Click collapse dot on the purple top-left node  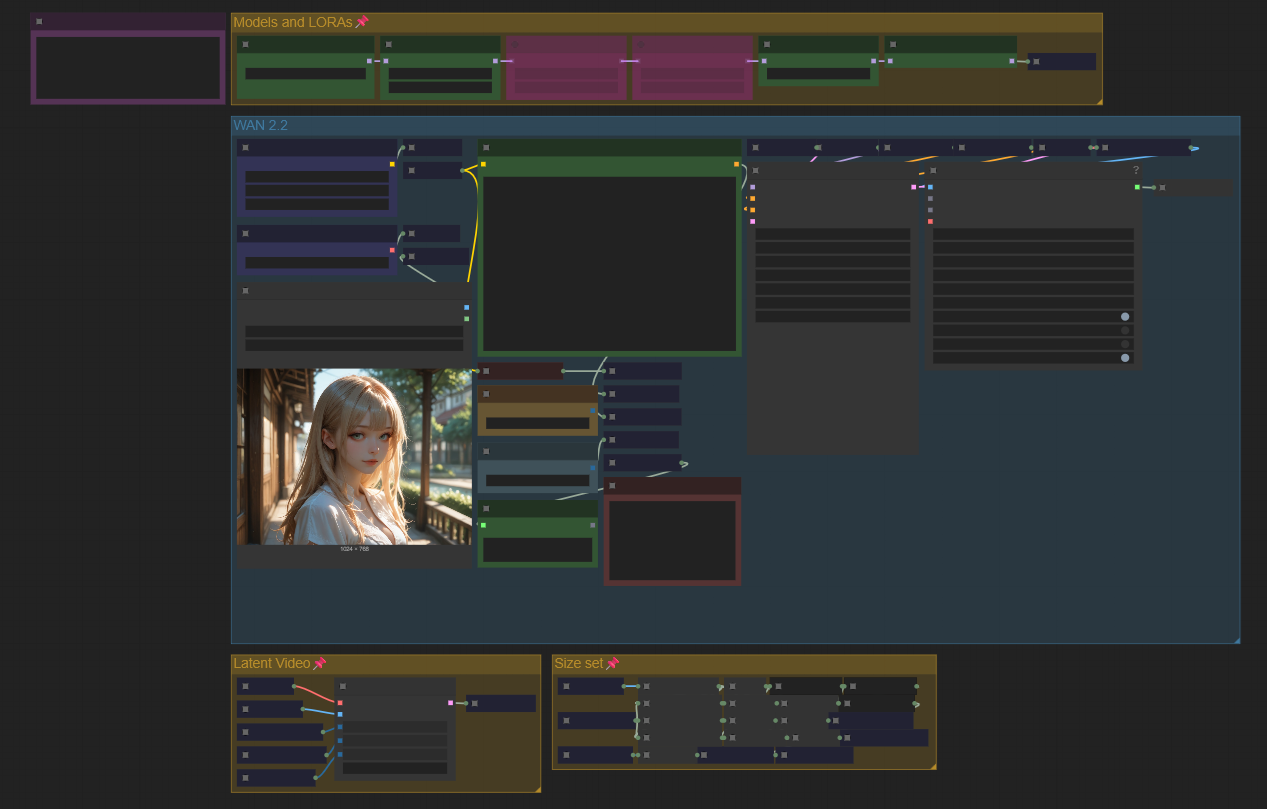pyautogui.click(x=39, y=21)
